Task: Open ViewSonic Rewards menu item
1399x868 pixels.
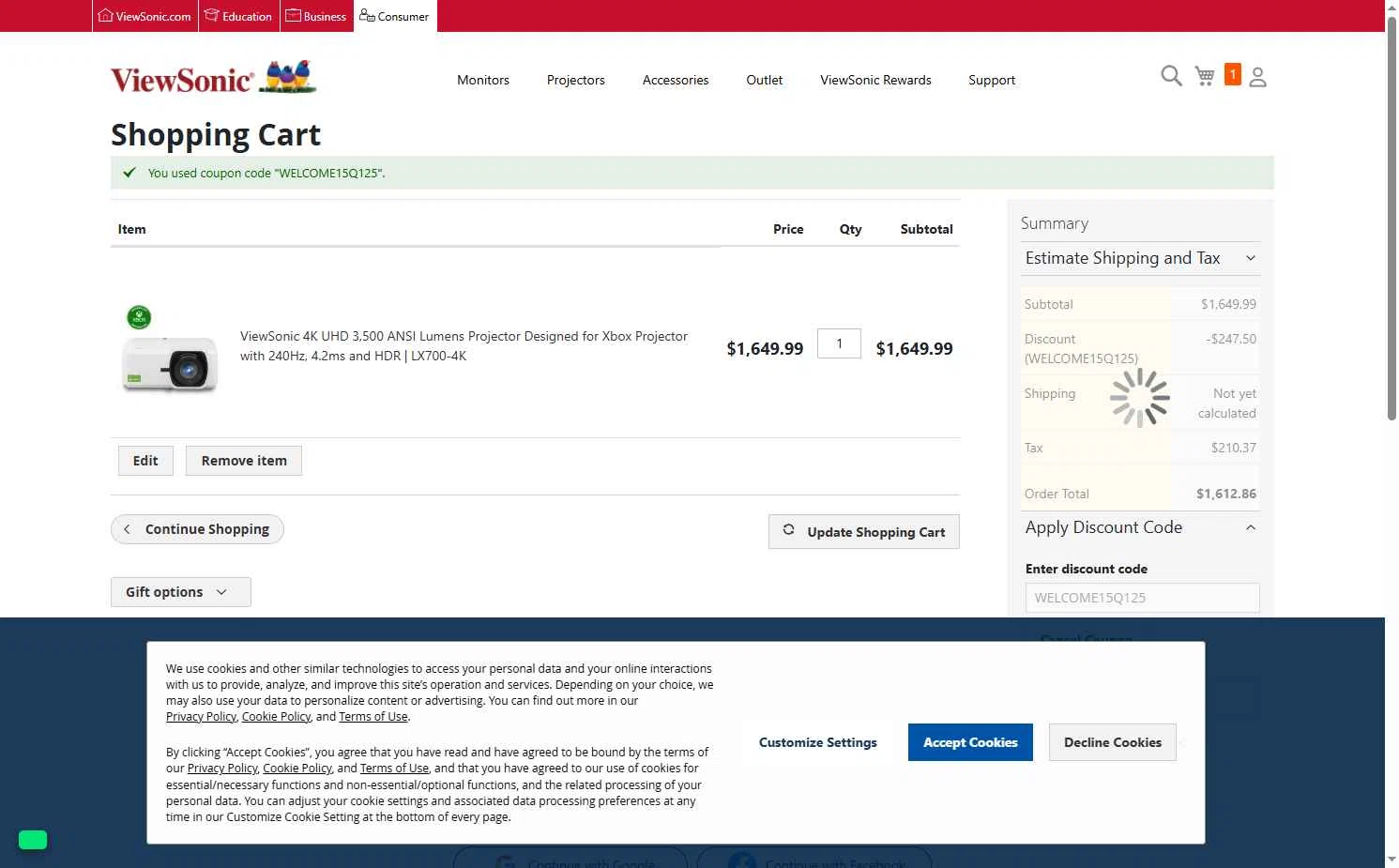Action: [x=875, y=80]
